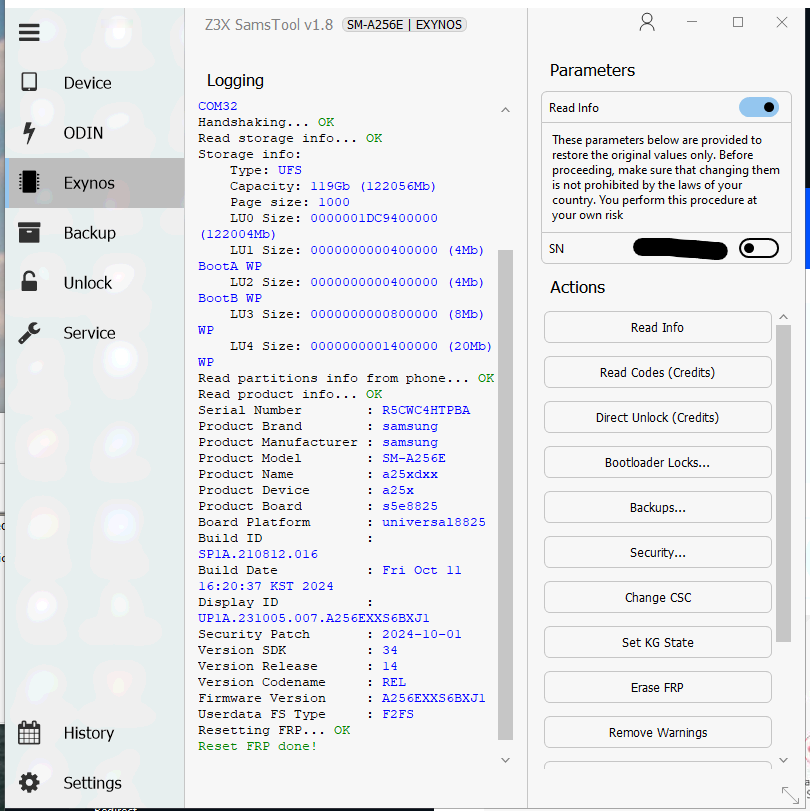Click the Actions panel vertical scrollbar
Viewport: 810px width, 811px height.
784,480
